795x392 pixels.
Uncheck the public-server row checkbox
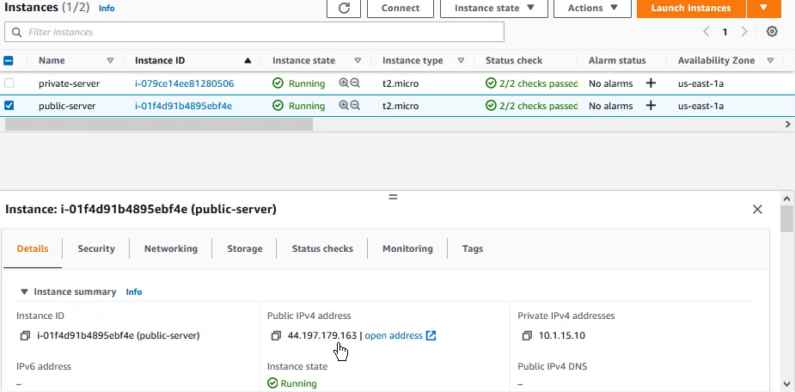click(x=9, y=105)
